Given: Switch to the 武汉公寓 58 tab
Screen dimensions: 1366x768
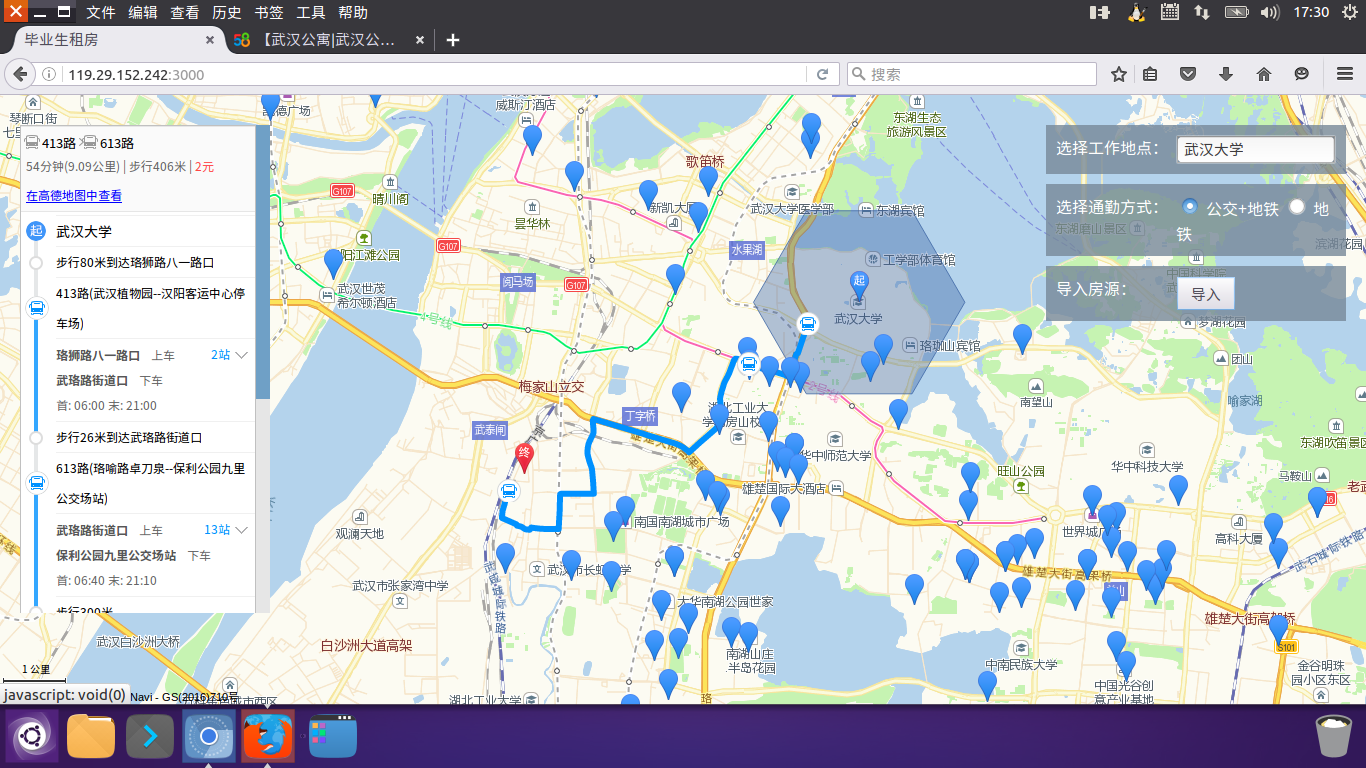Looking at the screenshot, I should (x=328, y=40).
